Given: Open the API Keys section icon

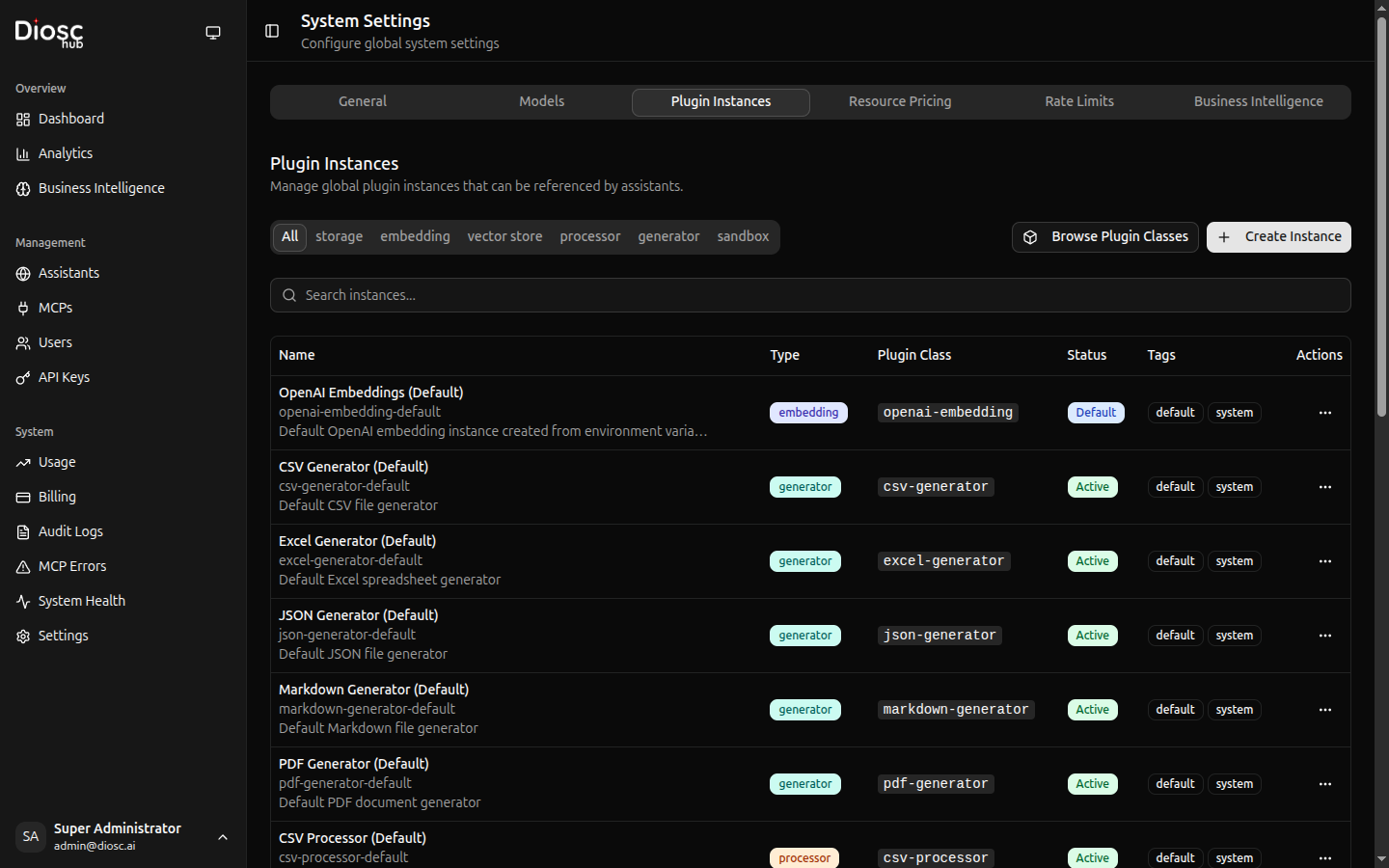Looking at the screenshot, I should pos(22,377).
